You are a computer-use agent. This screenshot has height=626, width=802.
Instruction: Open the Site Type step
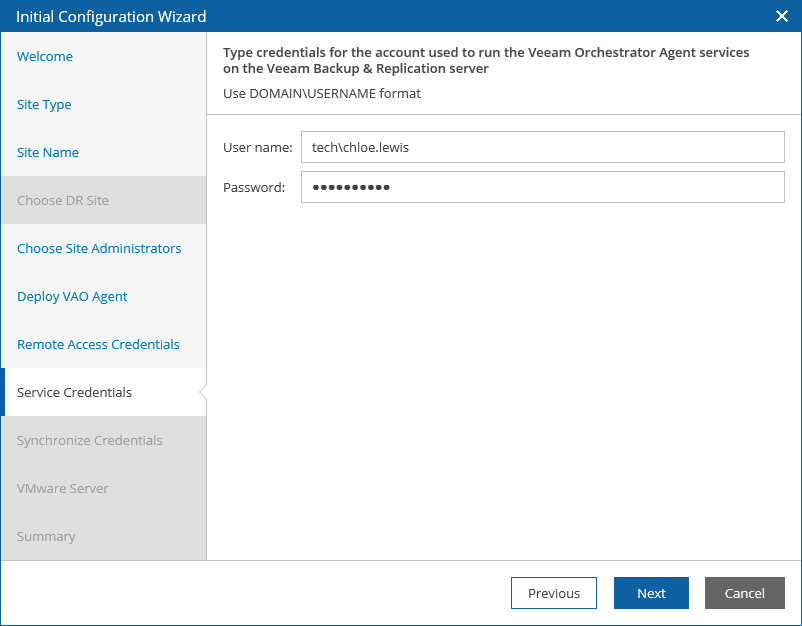coord(44,104)
